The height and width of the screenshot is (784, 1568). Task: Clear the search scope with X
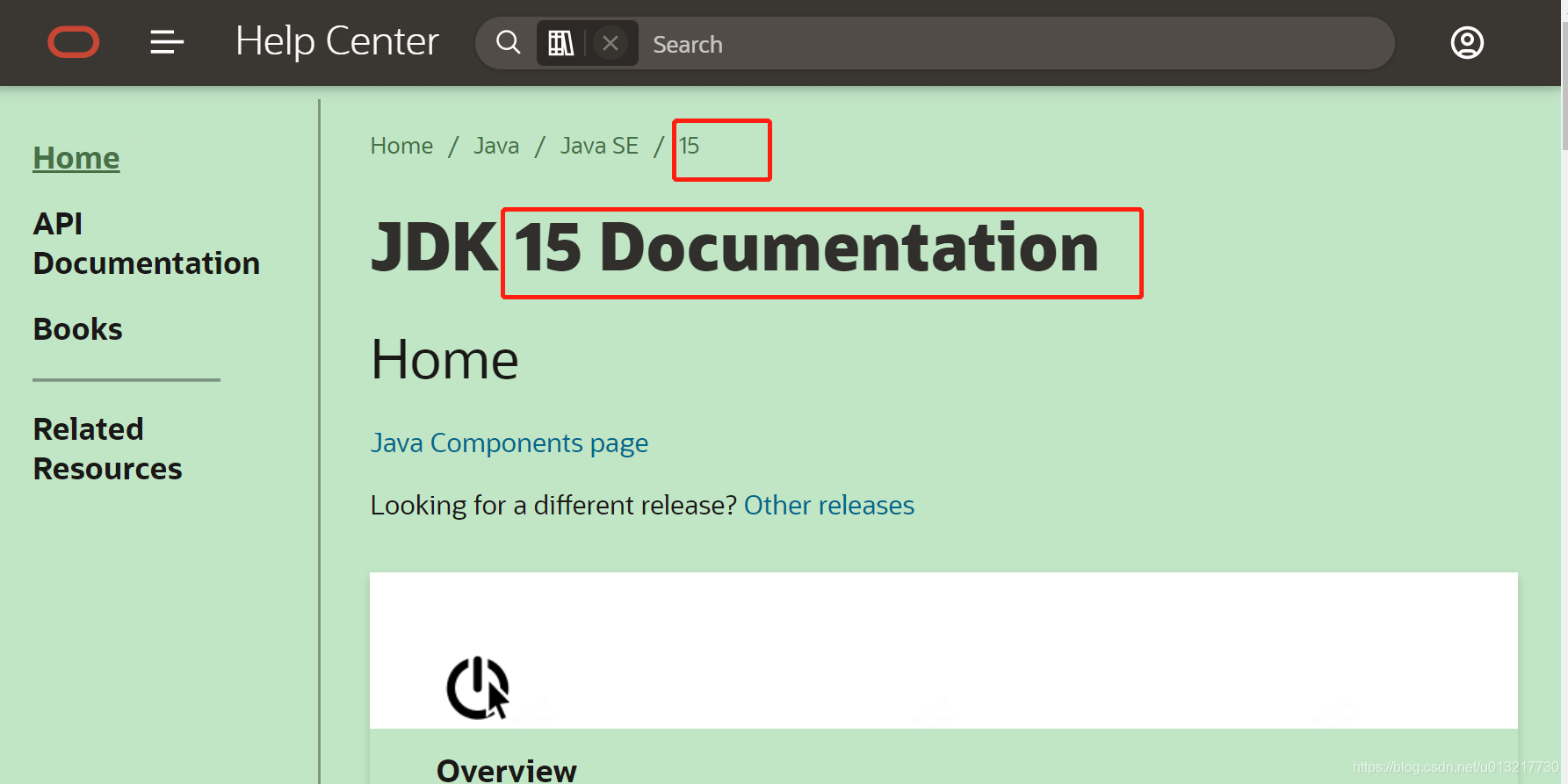pos(611,43)
